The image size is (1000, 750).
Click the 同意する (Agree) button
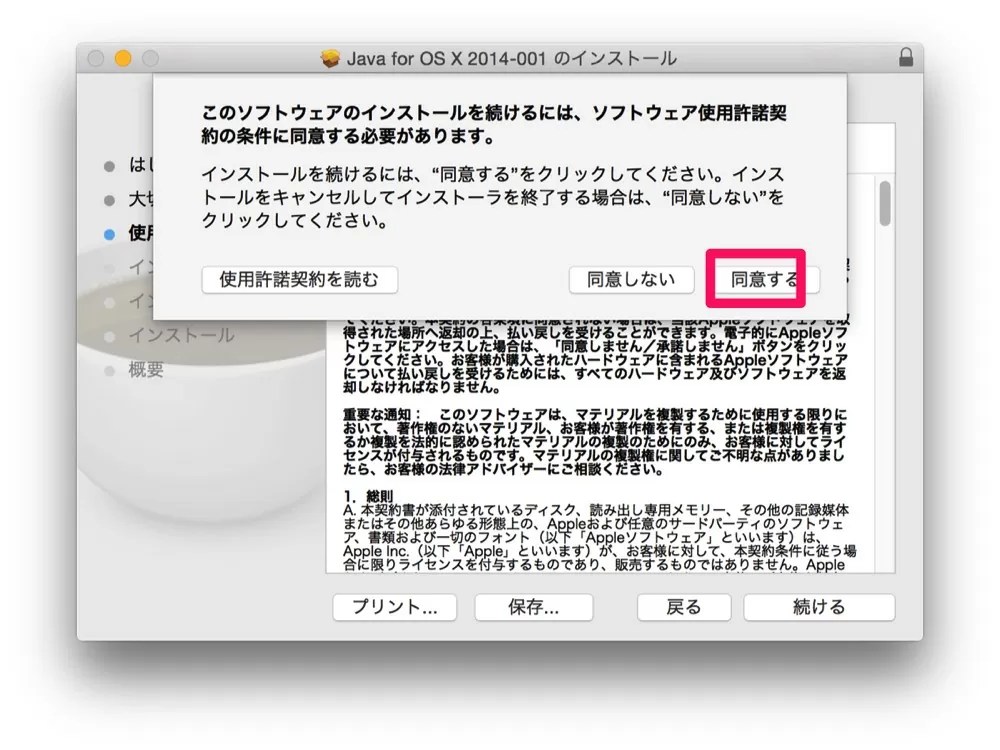pyautogui.click(x=765, y=279)
